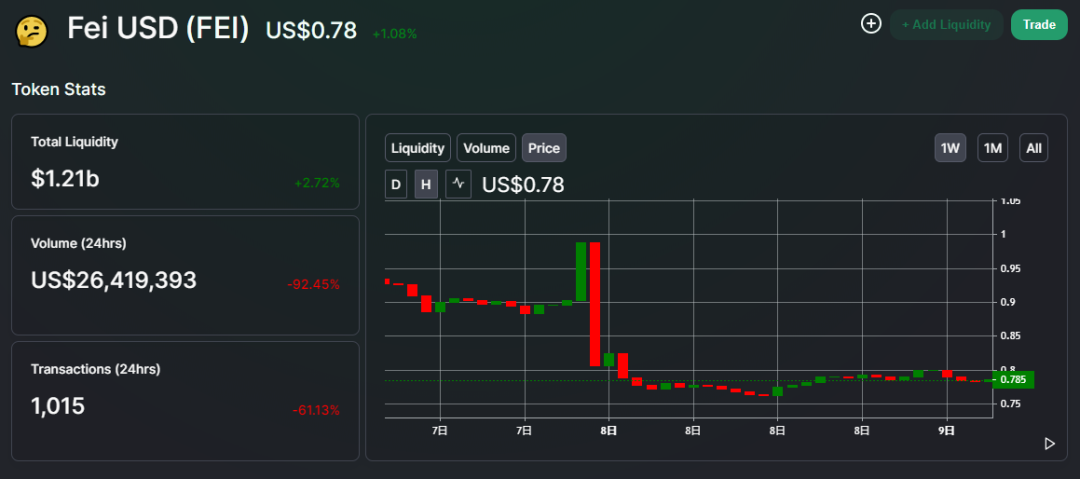Viewport: 1080px width, 479px height.
Task: Click the tall green candlestick
Action: click(x=581, y=272)
